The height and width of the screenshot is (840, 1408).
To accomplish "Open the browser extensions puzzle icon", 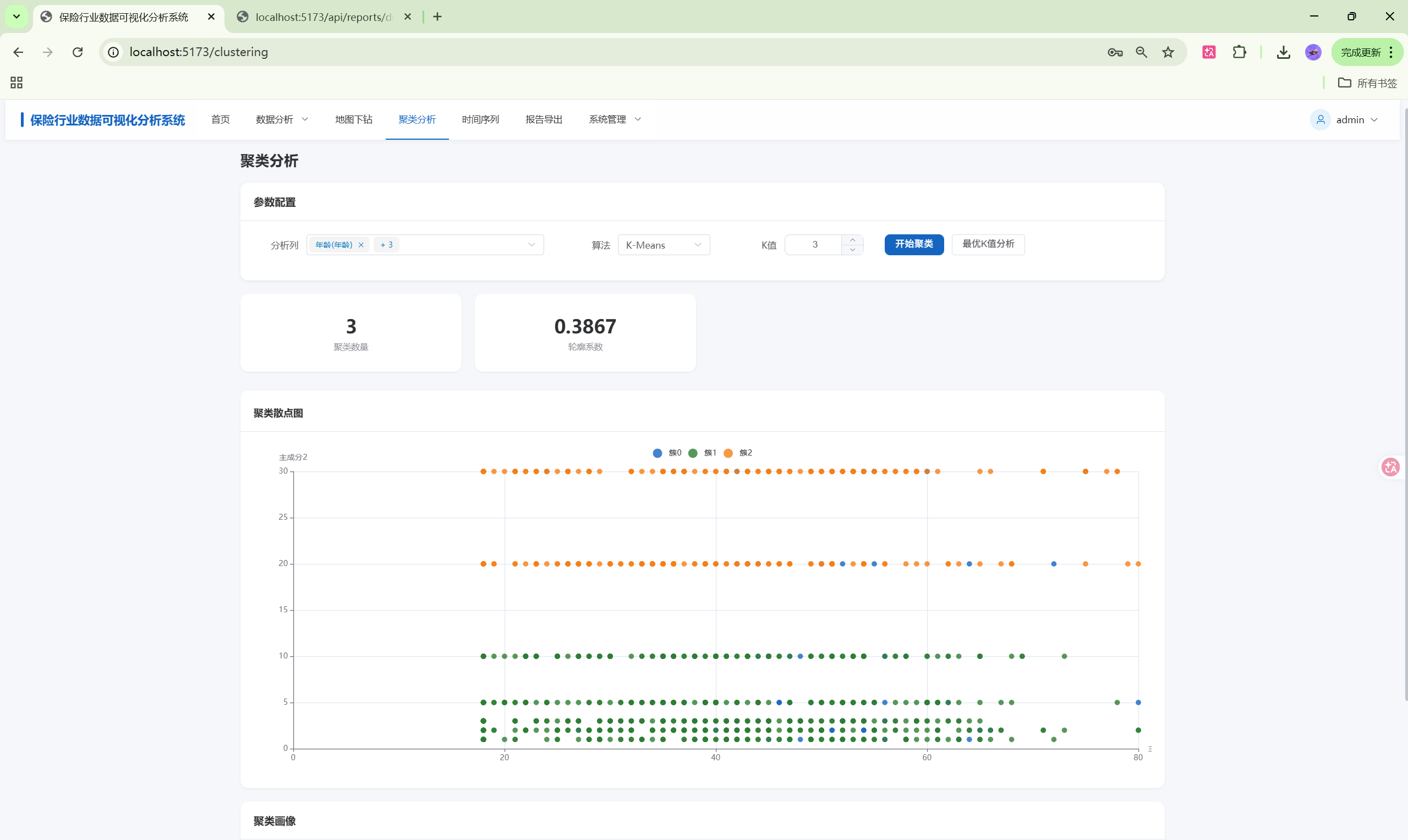I will click(x=1239, y=52).
